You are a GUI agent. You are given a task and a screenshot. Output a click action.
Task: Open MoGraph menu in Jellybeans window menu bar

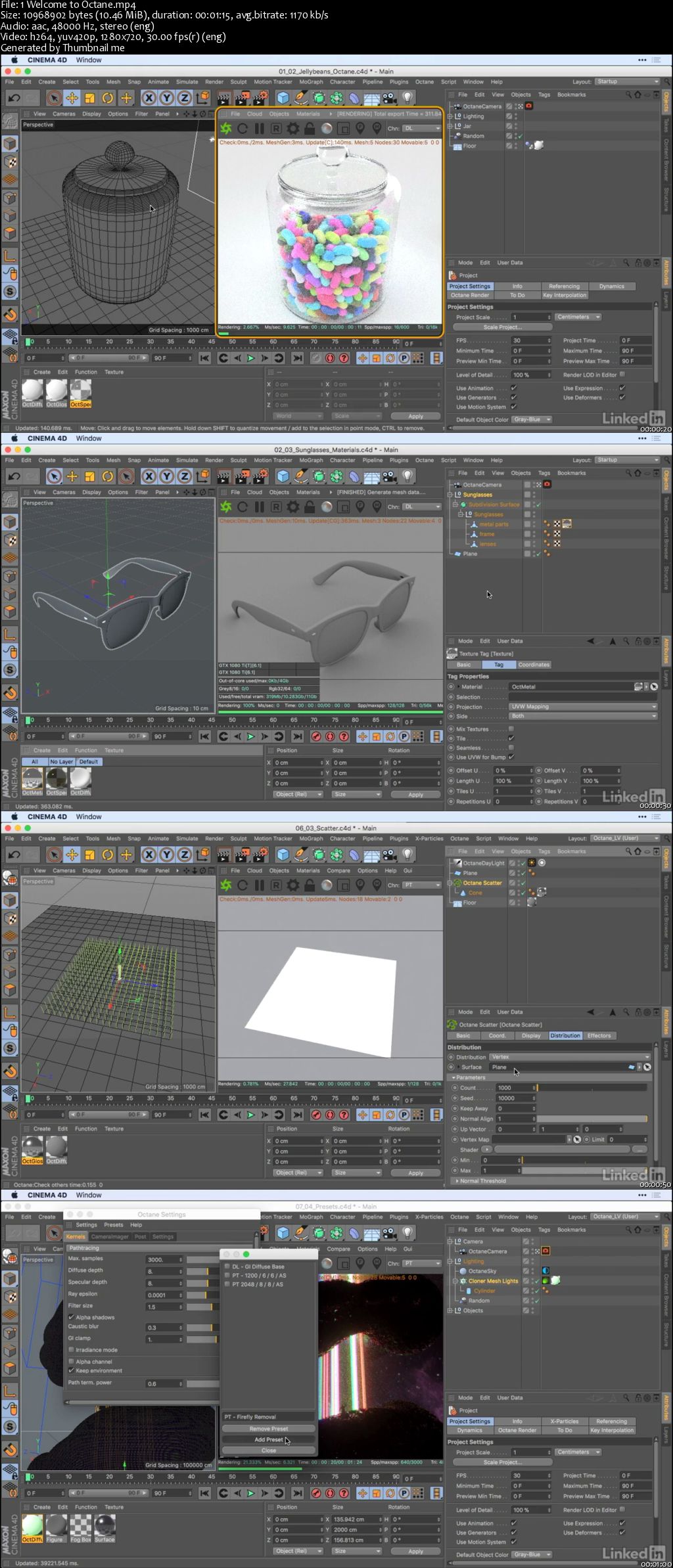click(311, 82)
